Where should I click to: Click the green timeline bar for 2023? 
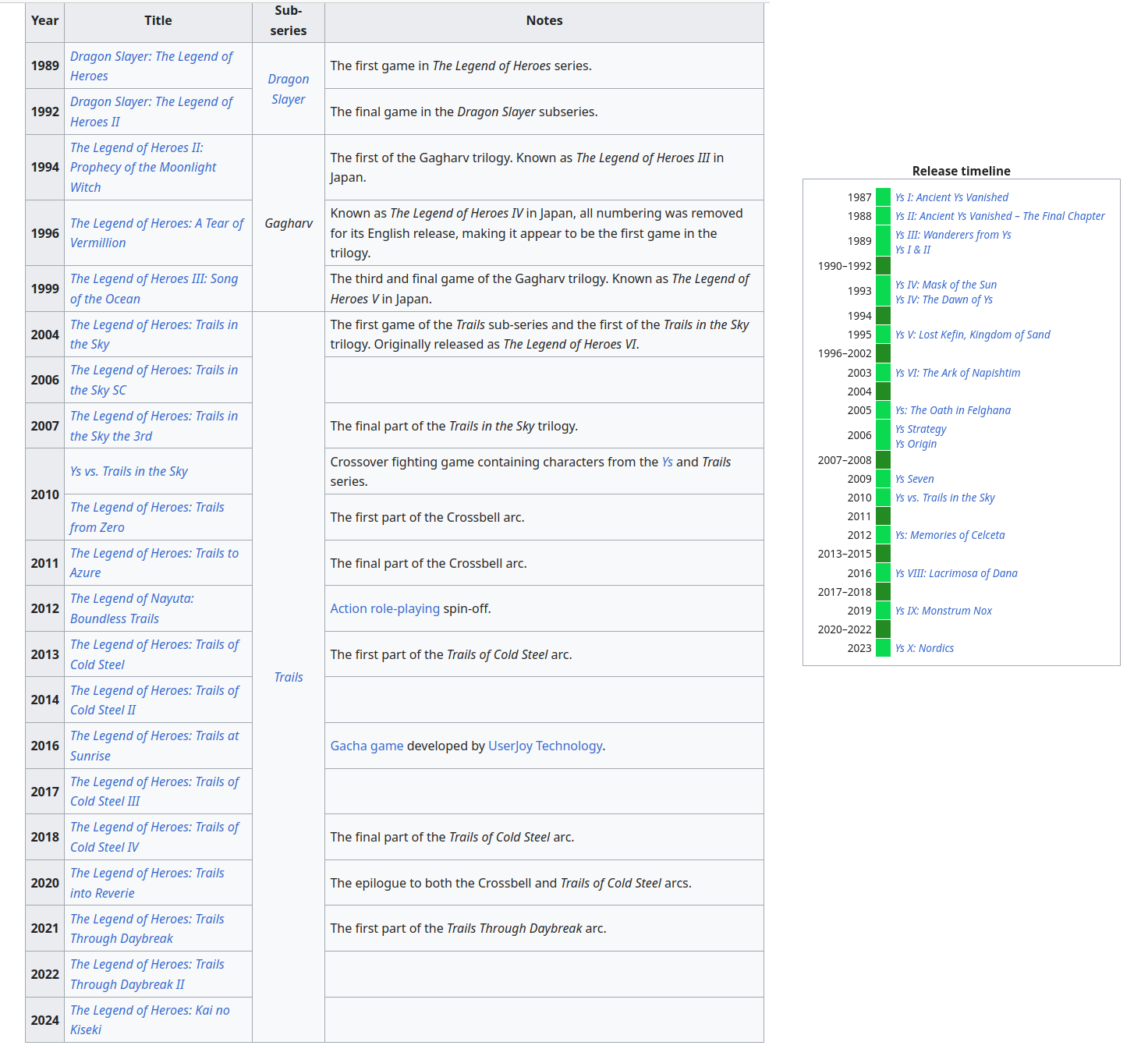pos(883,648)
